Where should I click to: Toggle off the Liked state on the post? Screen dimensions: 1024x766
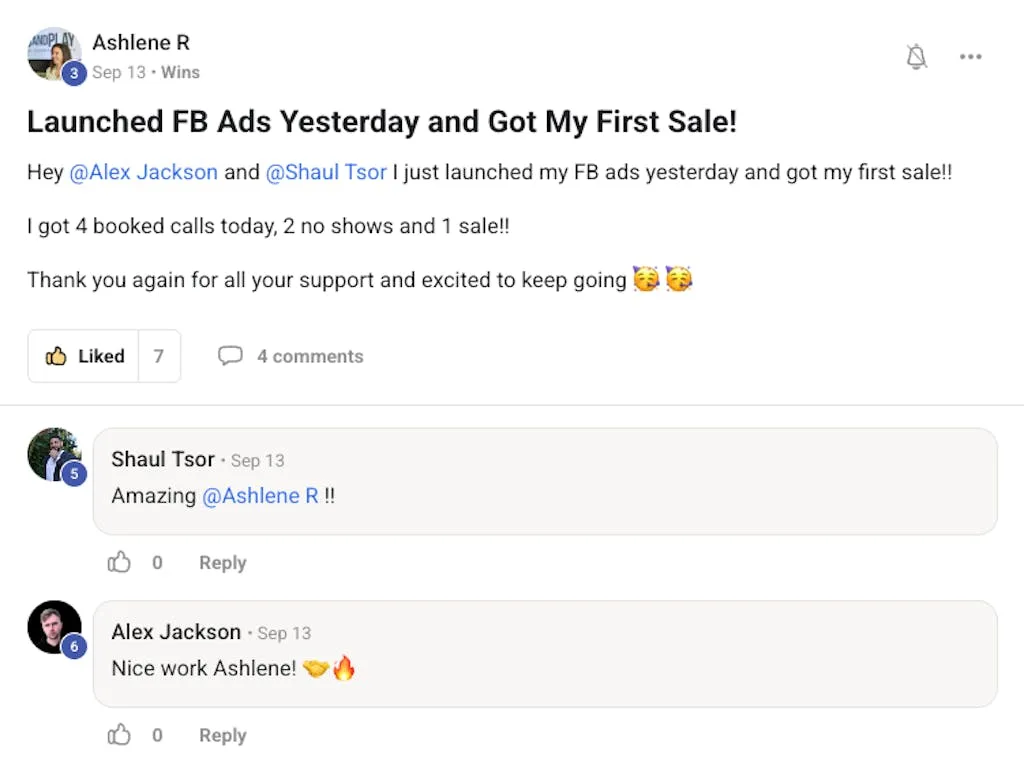point(100,356)
